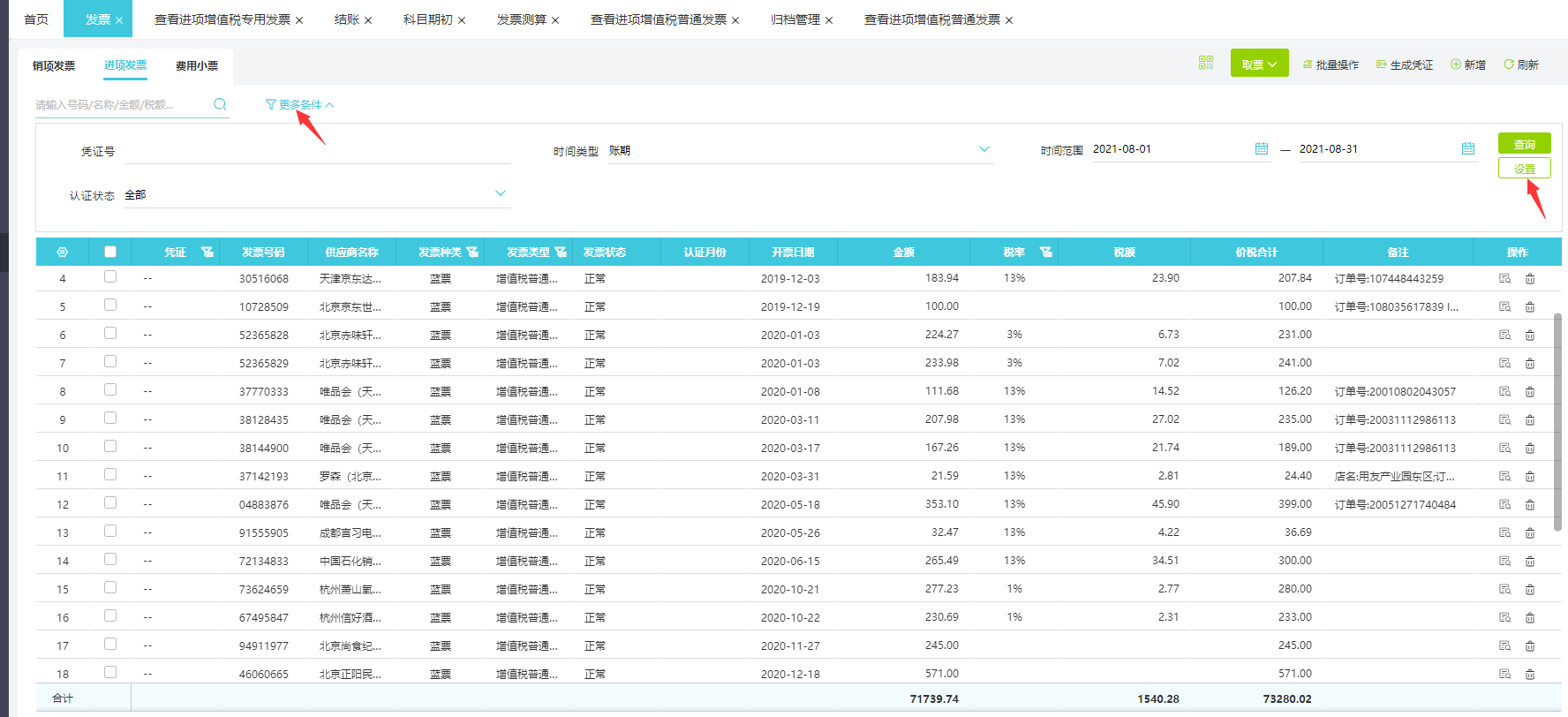The width and height of the screenshot is (1568, 717).
Task: Expand the 认证状态 dropdown
Action: point(501,193)
